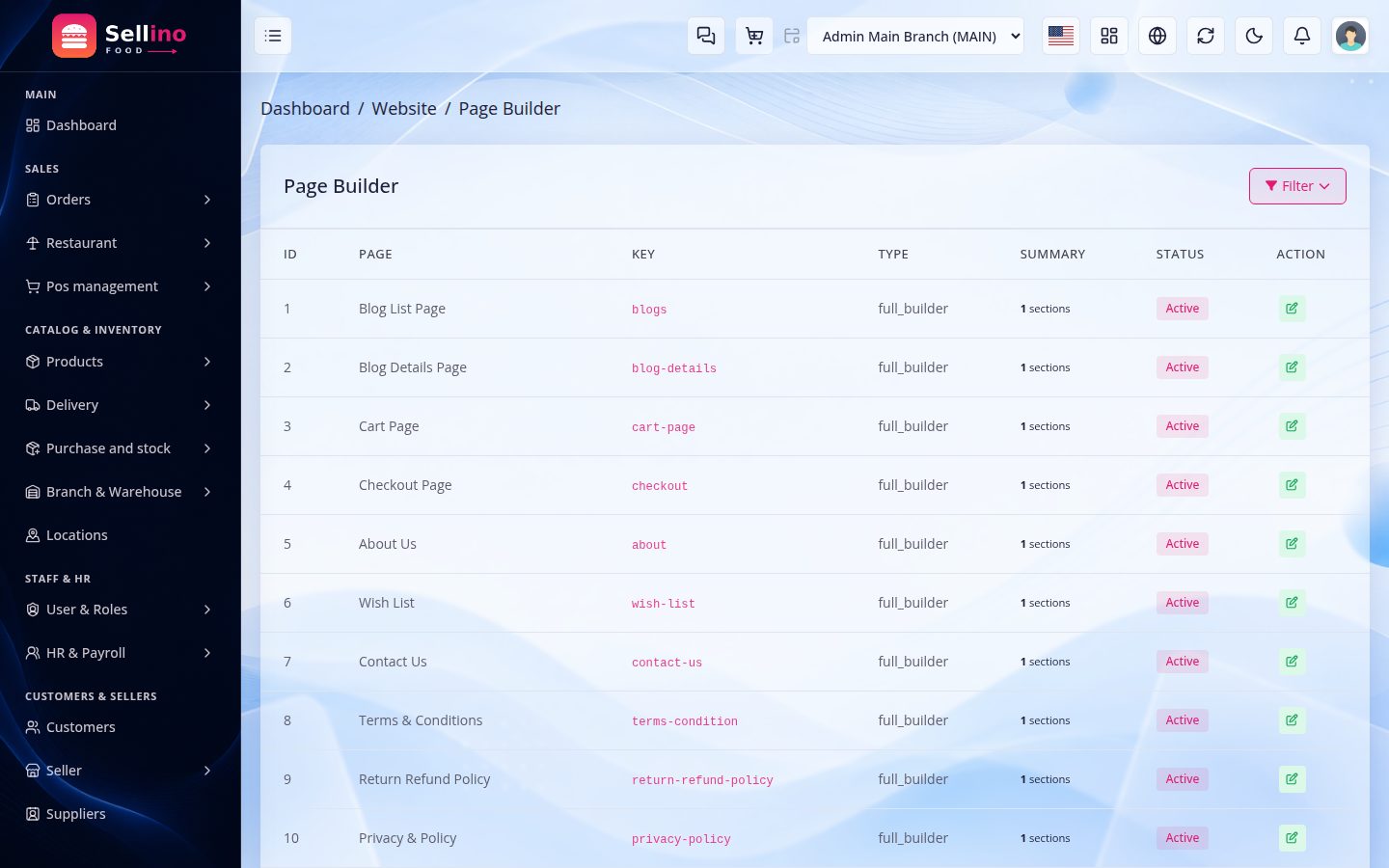Click the Website breadcrumb link
This screenshot has height=868, width=1389.
point(404,109)
